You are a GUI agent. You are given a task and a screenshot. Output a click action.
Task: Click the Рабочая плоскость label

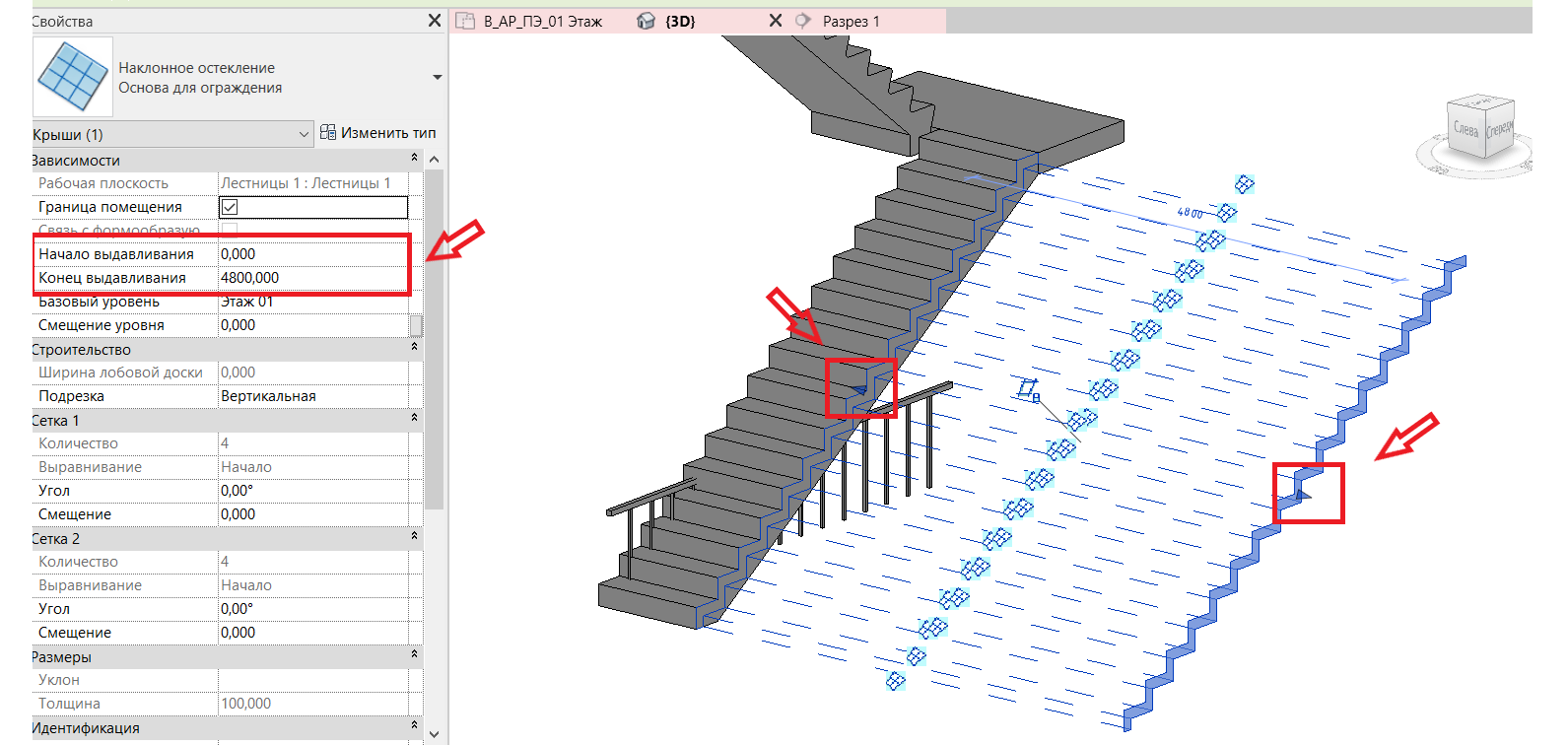pos(103,183)
